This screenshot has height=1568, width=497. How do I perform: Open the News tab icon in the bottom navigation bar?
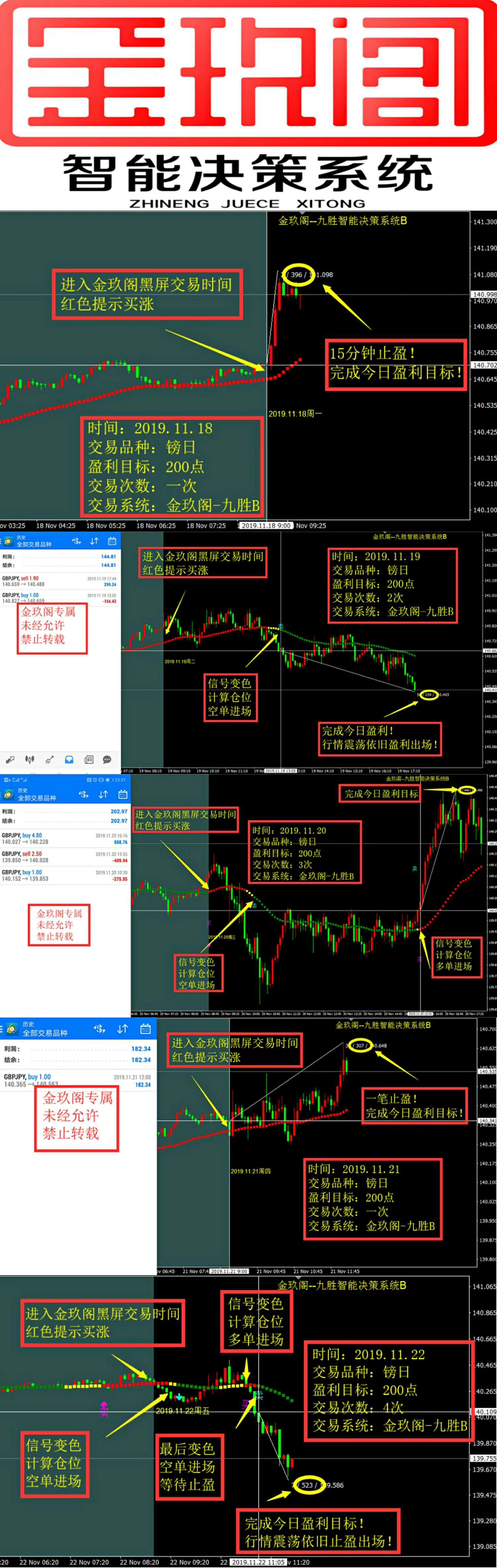[89, 759]
